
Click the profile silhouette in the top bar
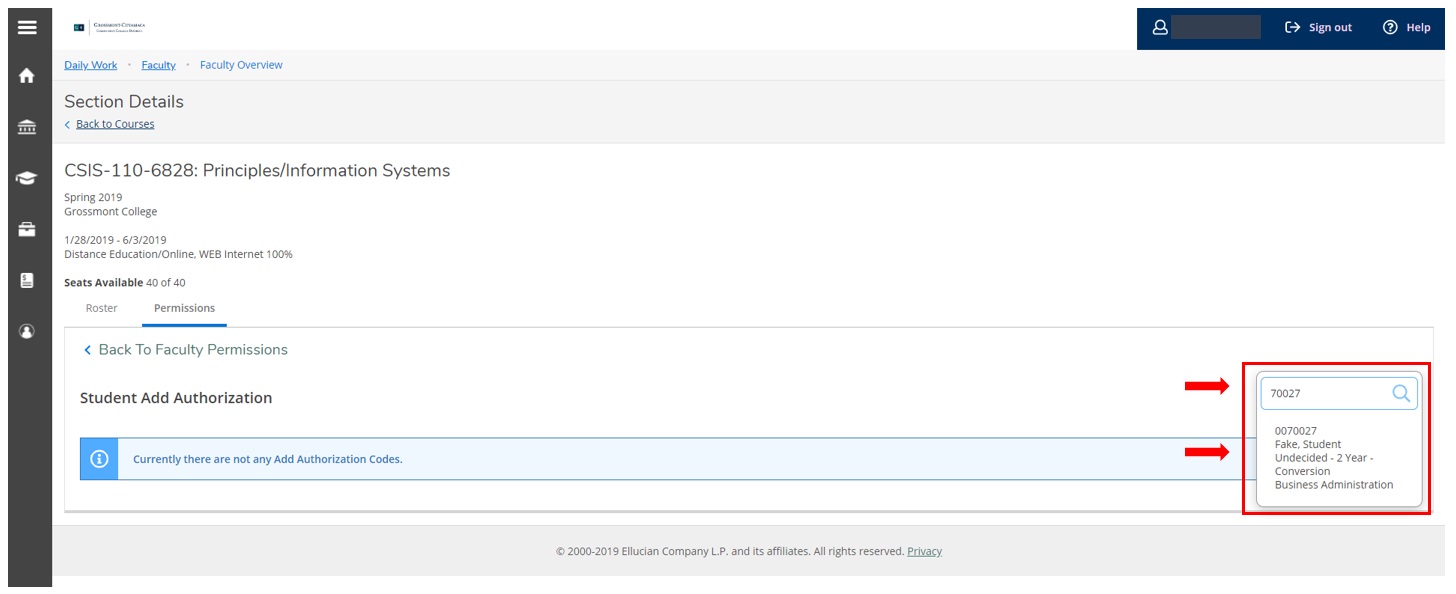point(1160,27)
